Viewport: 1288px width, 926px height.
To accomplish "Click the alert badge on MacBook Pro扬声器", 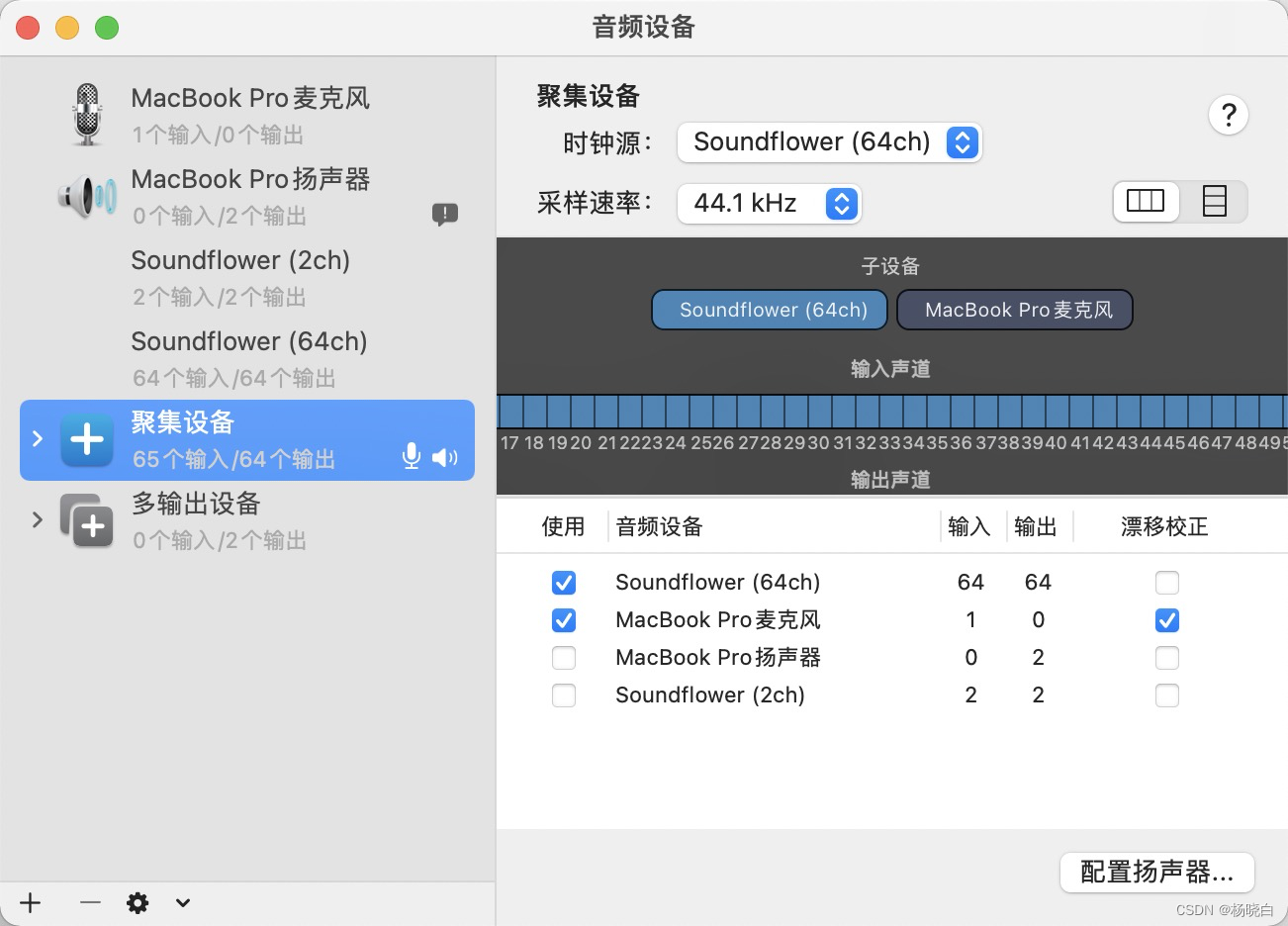I will (x=445, y=215).
